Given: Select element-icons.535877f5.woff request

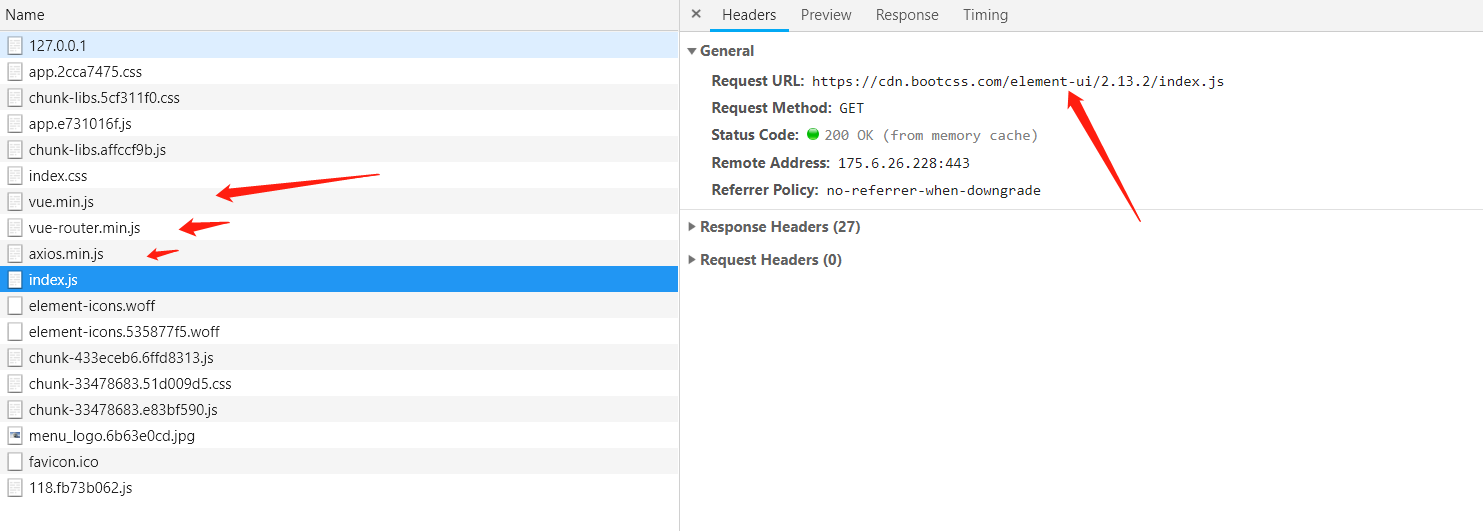Looking at the screenshot, I should tap(339, 331).
